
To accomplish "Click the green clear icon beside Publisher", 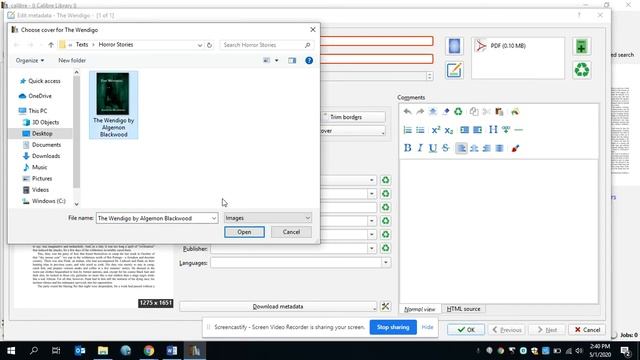I will [x=385, y=248].
